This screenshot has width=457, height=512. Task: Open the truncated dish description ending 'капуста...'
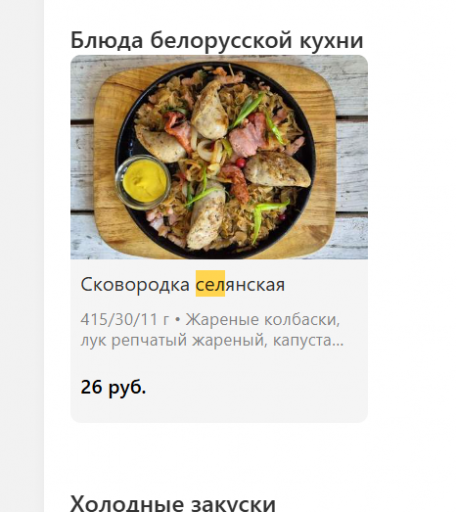click(212, 329)
